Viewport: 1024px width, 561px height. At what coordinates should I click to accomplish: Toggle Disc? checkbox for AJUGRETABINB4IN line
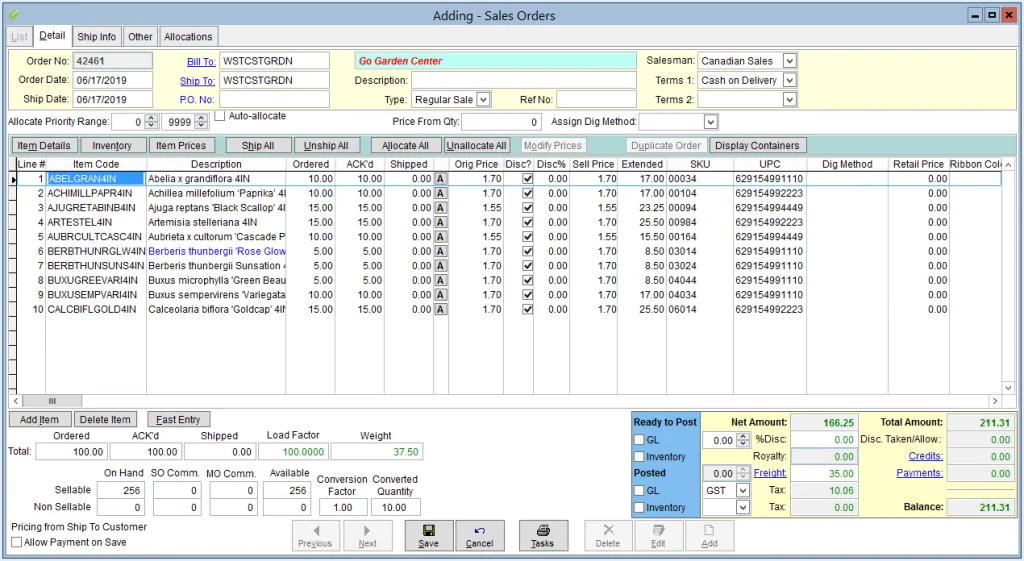(x=528, y=208)
